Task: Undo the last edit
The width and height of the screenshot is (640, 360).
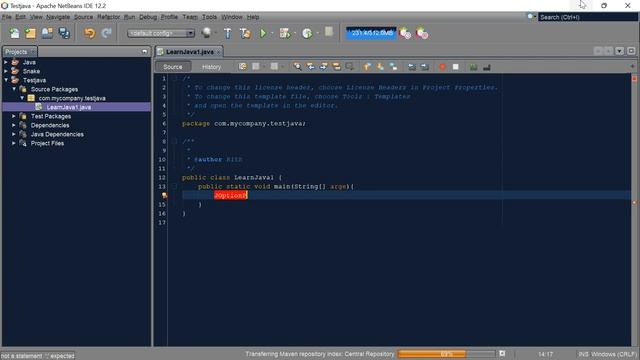Action: click(x=90, y=33)
